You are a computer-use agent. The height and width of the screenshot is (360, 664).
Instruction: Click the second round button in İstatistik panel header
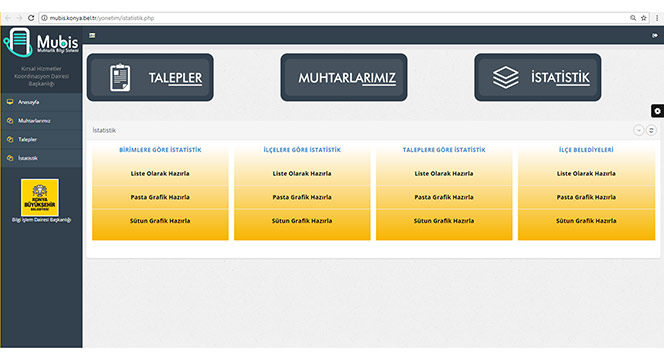pos(651,130)
